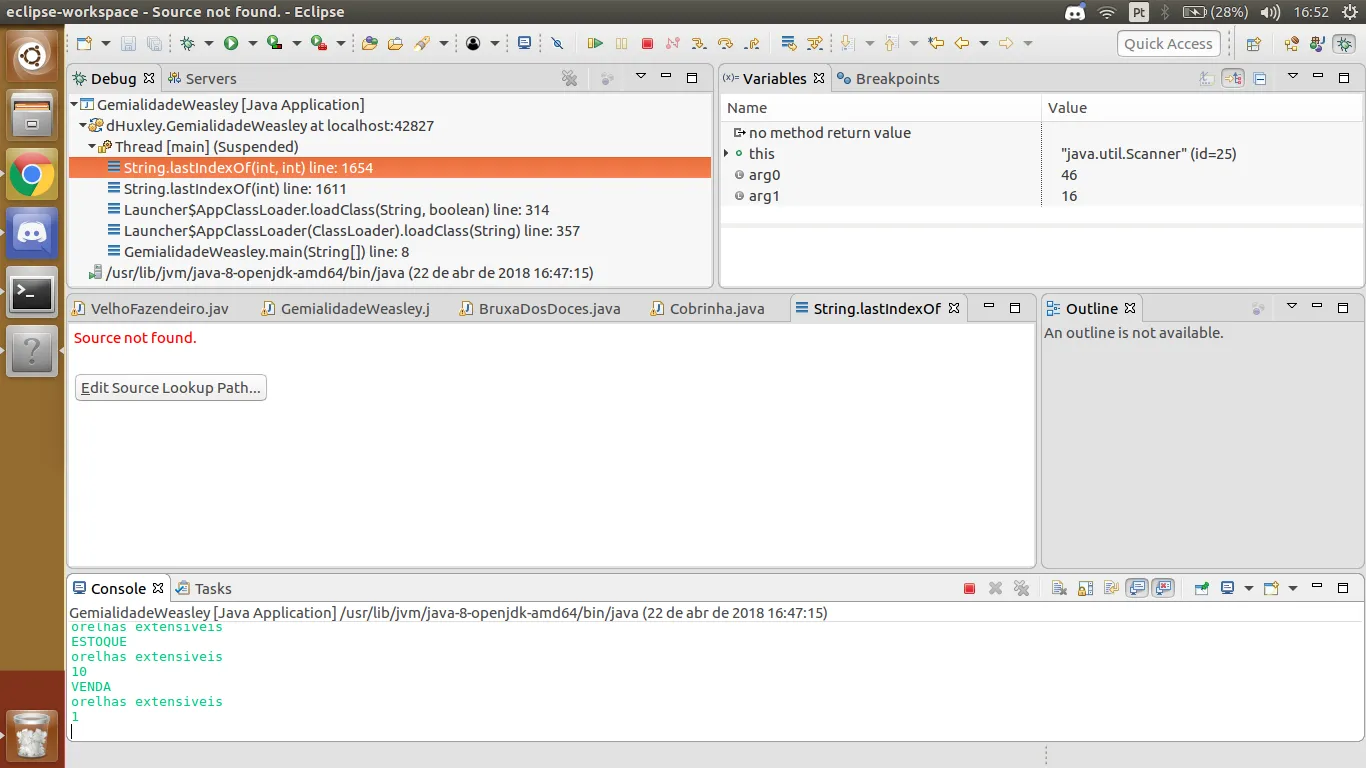Viewport: 1366px width, 768px height.
Task: Collapse the GemialidadeWeasley launch tree node
Action: [x=74, y=104]
